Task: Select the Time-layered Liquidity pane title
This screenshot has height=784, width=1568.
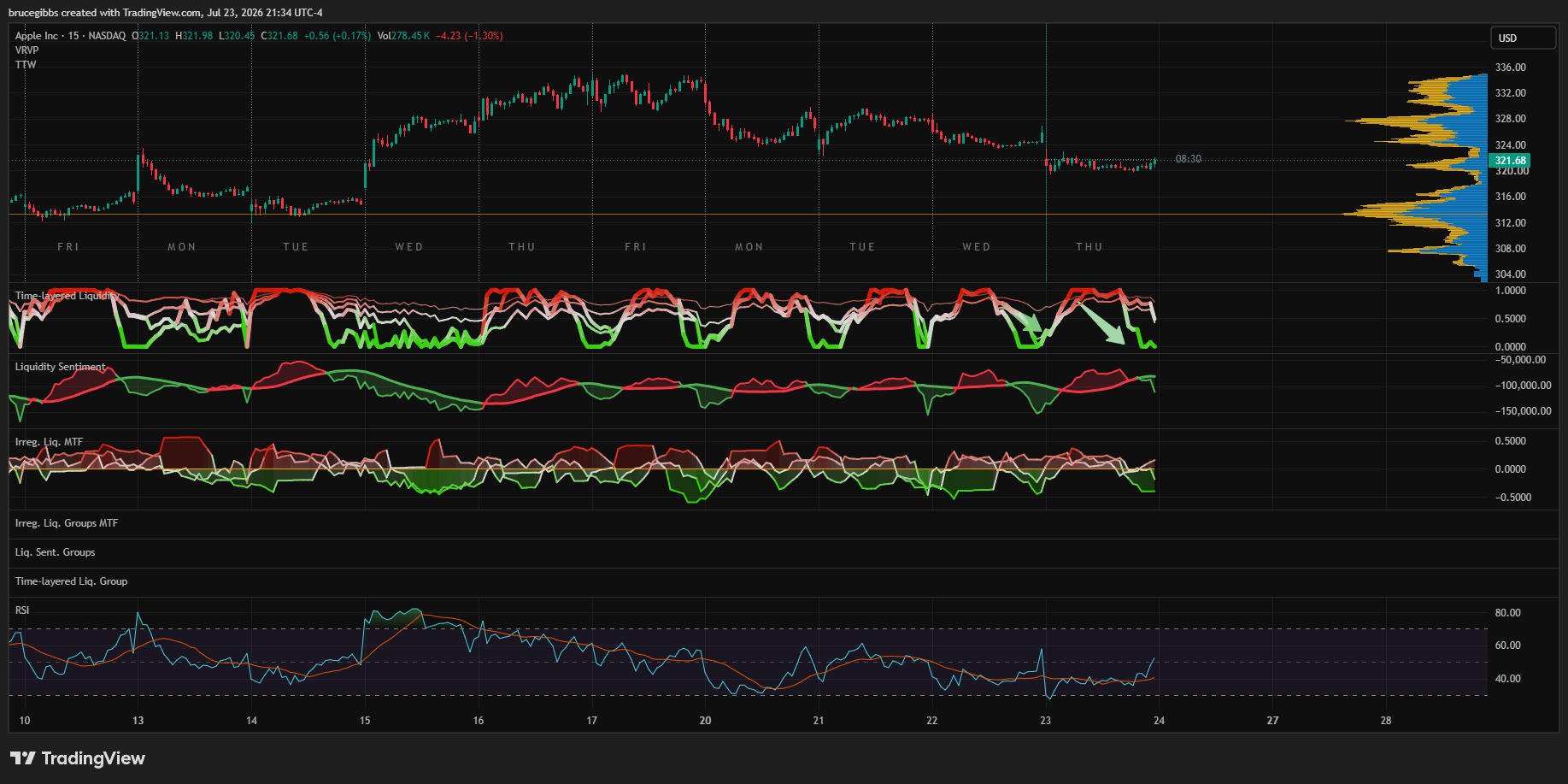Action: [67, 296]
